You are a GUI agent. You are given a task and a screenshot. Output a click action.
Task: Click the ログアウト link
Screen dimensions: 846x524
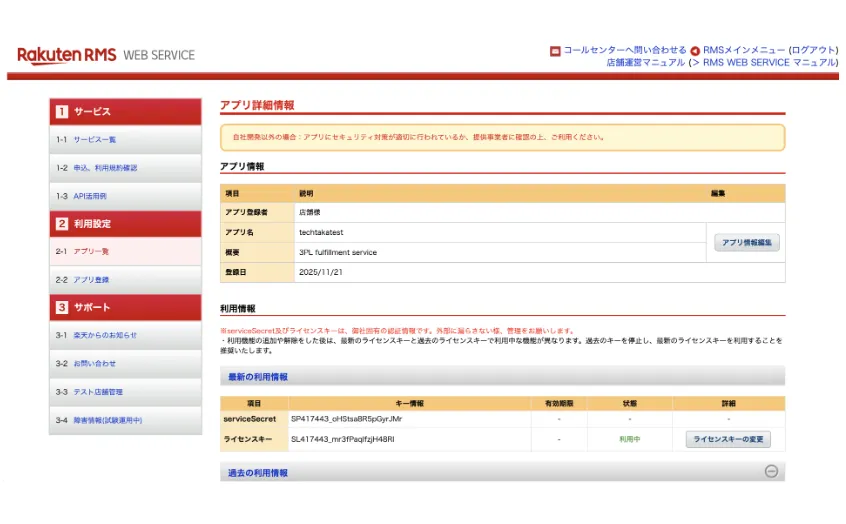click(x=813, y=50)
